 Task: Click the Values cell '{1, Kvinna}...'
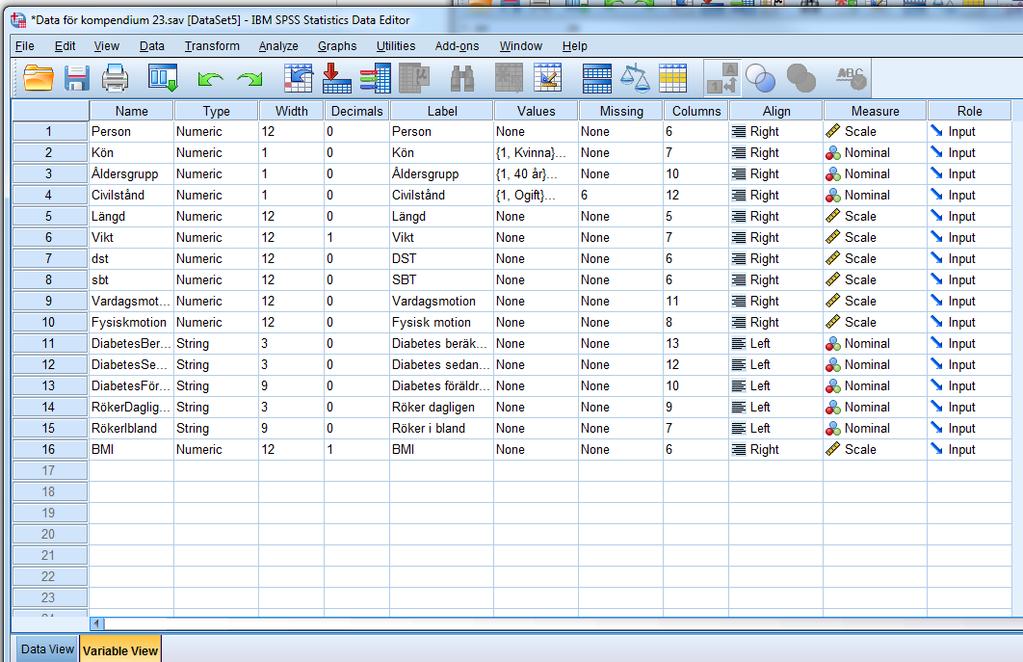536,153
